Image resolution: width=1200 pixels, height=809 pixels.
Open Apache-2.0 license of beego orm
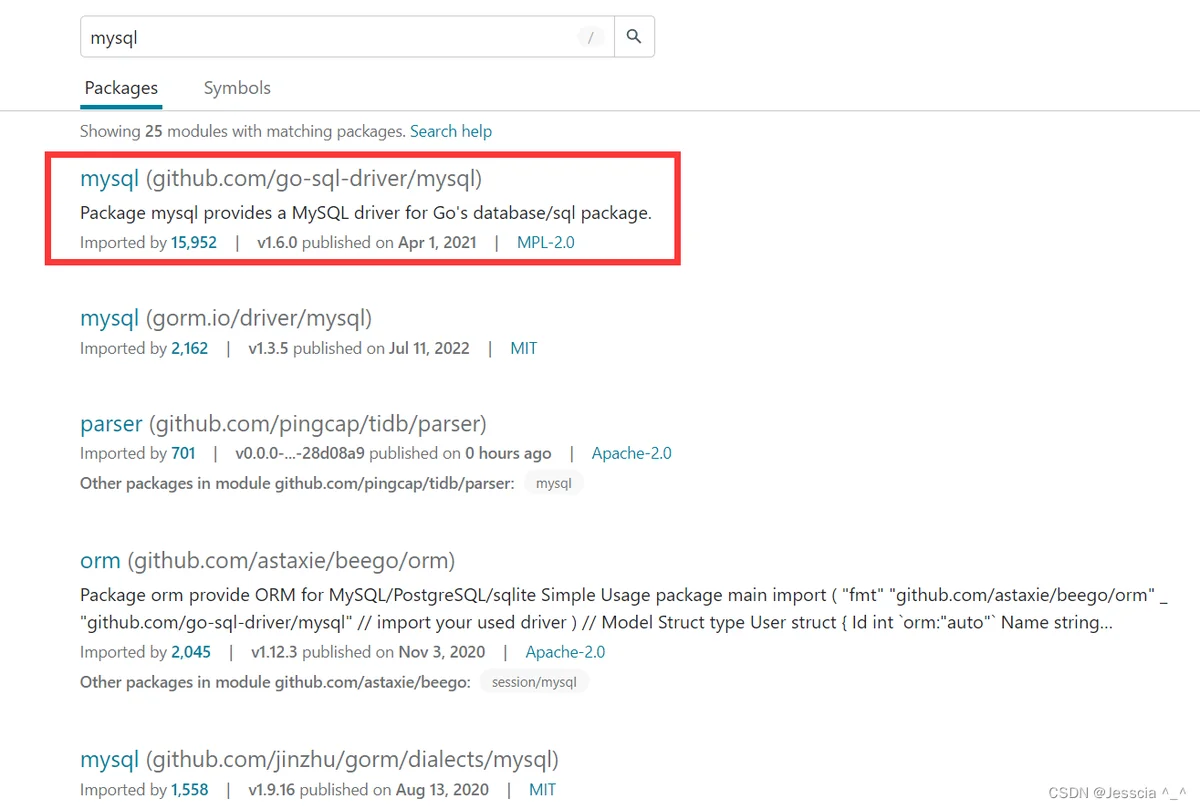[566, 652]
